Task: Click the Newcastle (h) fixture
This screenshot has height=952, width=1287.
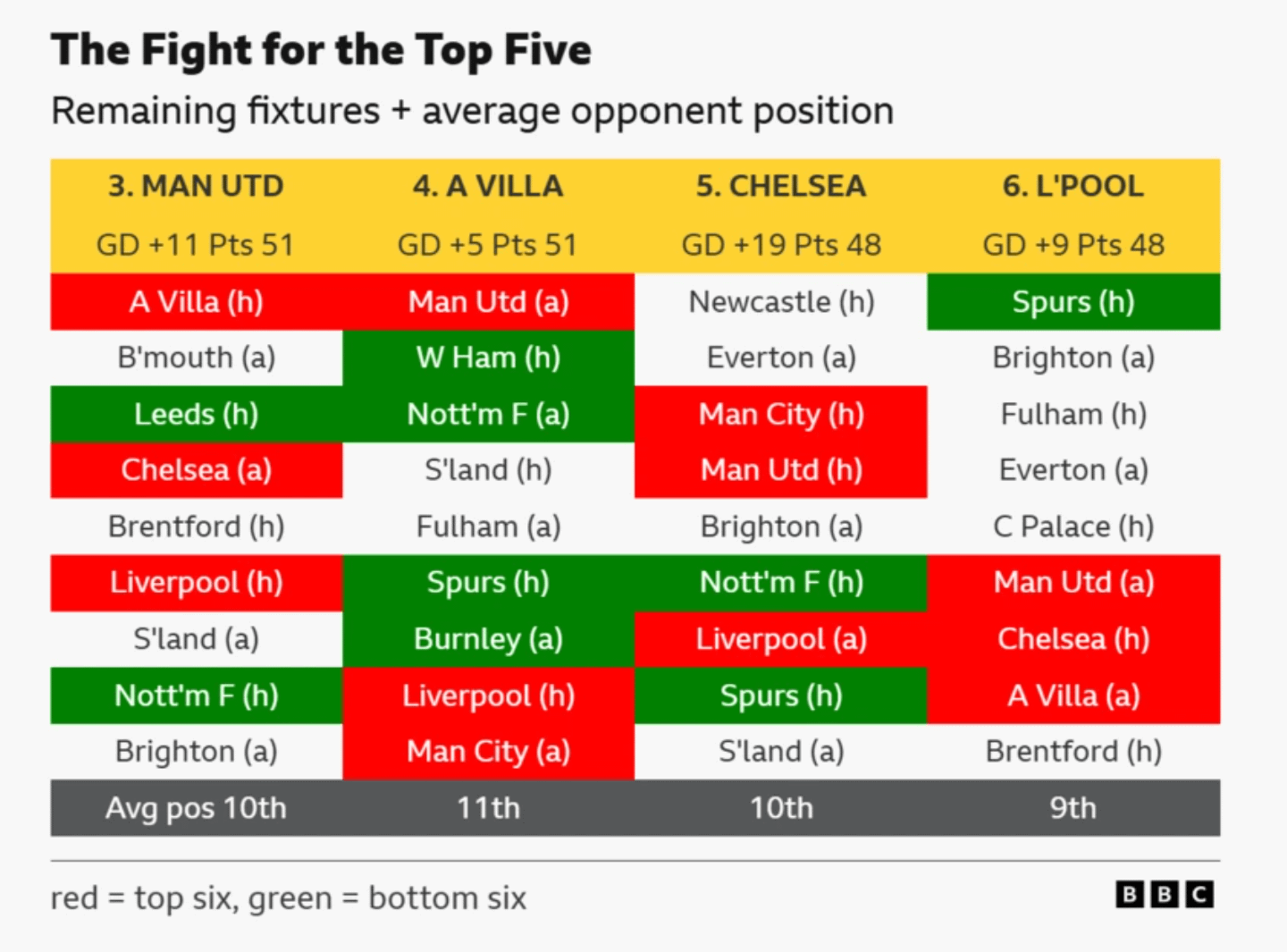Action: 781,302
